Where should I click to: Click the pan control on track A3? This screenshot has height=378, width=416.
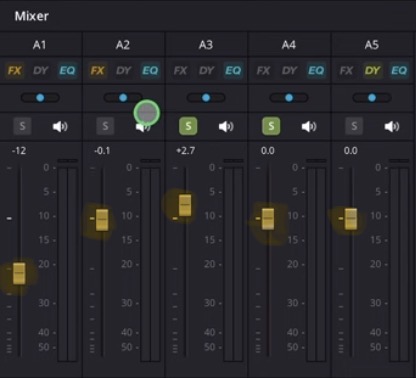tap(206, 98)
